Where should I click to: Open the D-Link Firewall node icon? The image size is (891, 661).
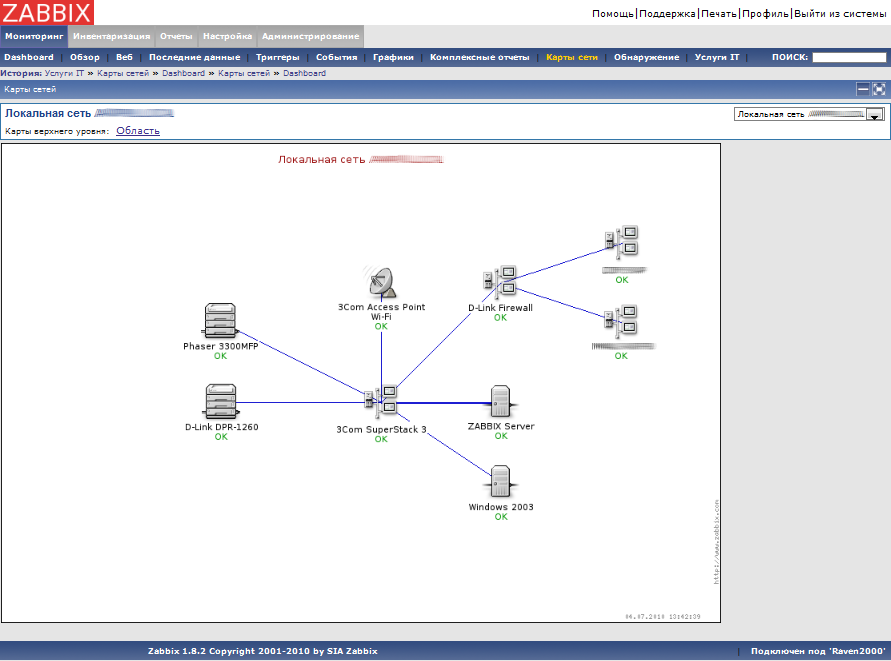point(499,283)
